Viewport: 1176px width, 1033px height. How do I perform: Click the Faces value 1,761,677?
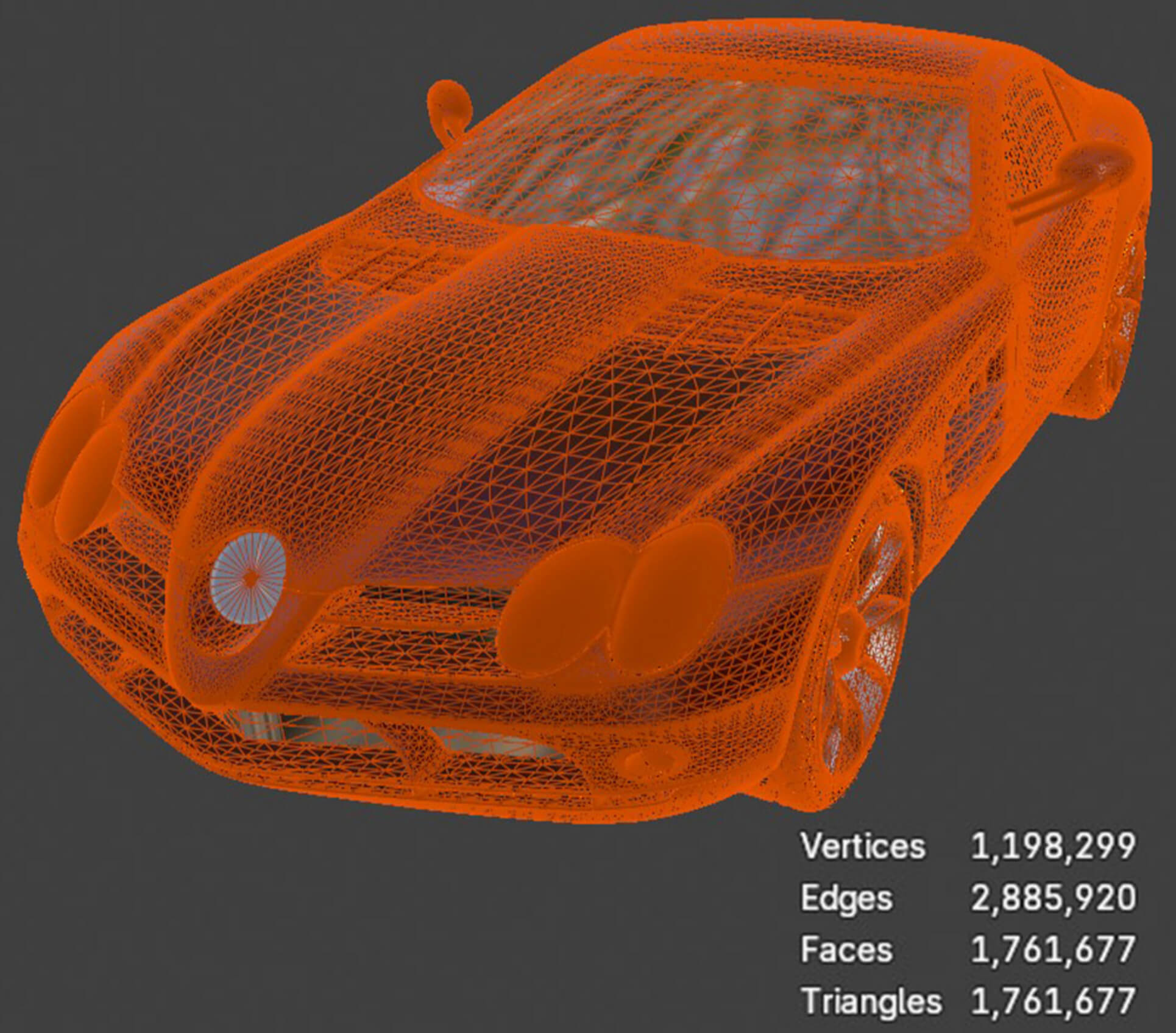[x=1054, y=951]
